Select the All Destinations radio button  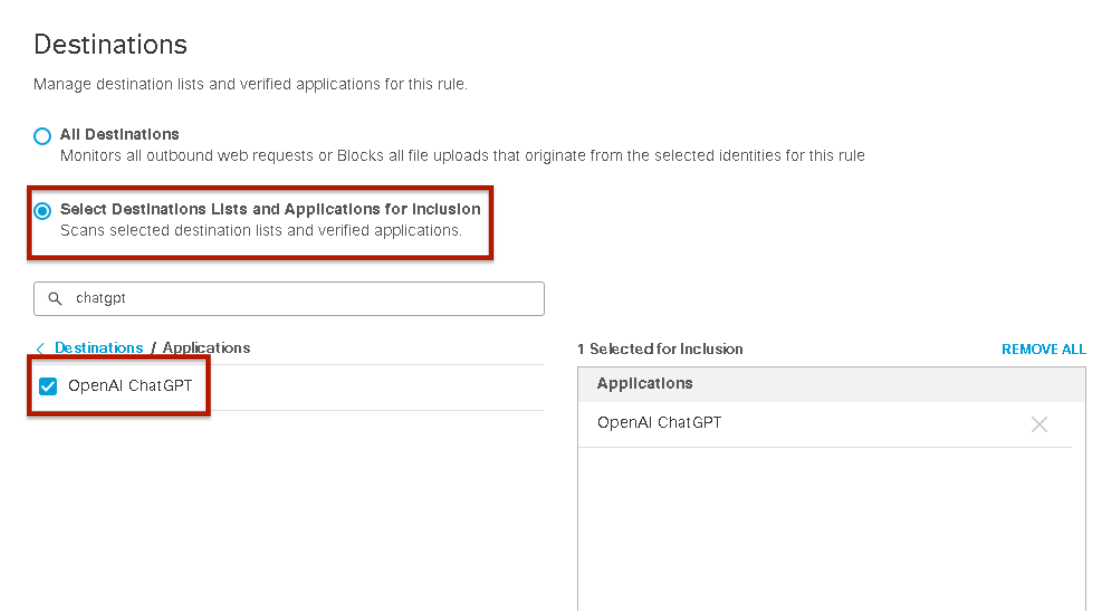click(x=43, y=136)
